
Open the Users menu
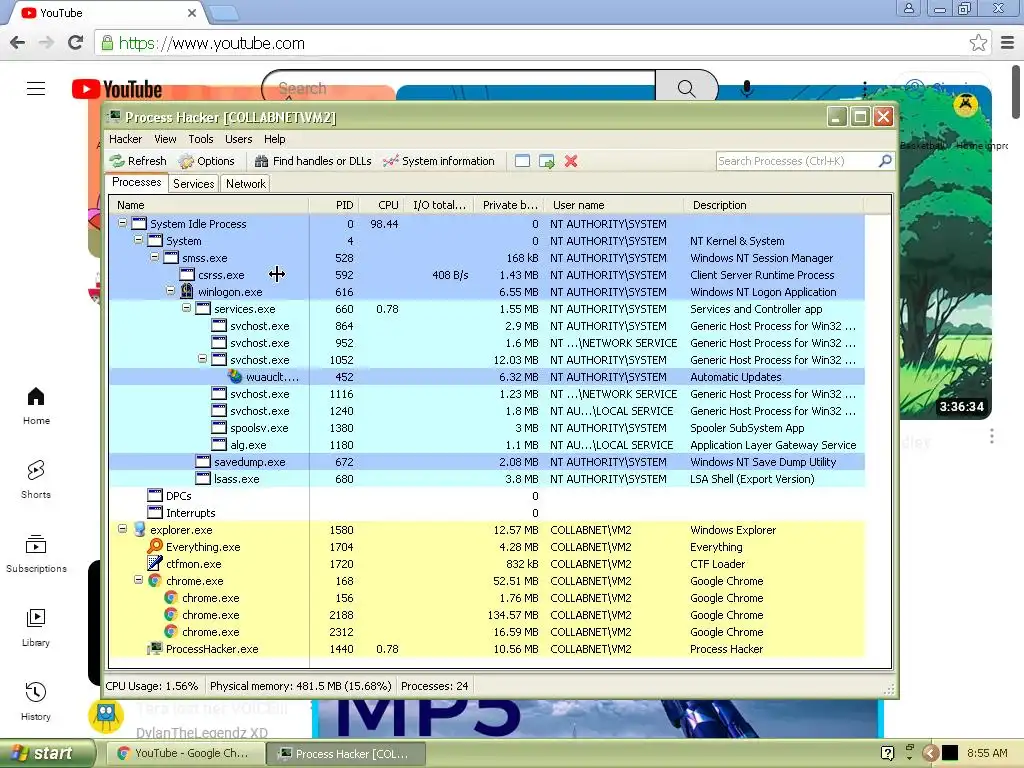(238, 139)
